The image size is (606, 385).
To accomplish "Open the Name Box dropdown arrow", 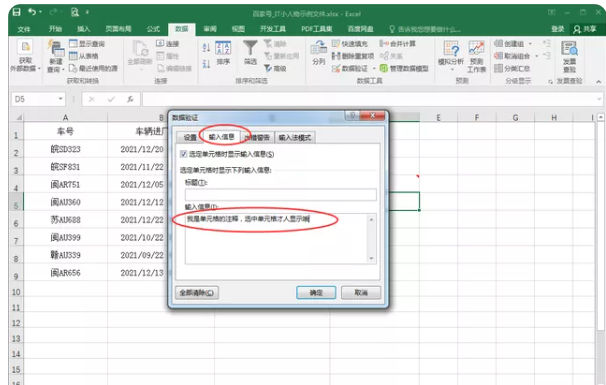I will coord(60,99).
